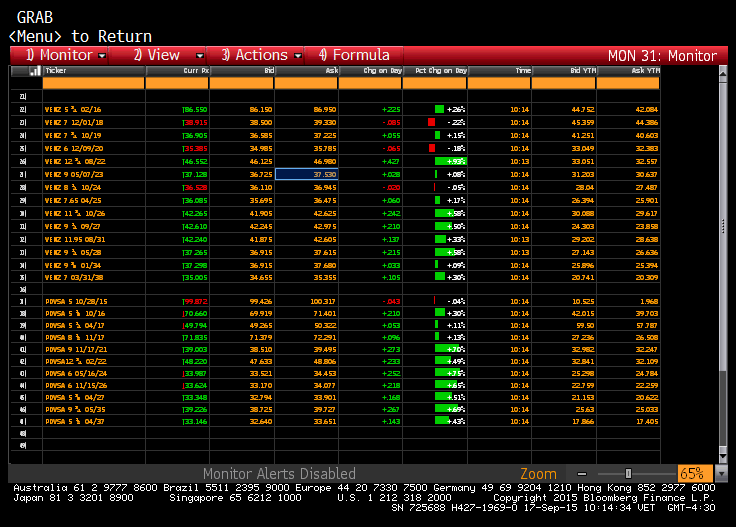
Task: Click the Ask YTM value 1.968
Action: pyautogui.click(x=649, y=301)
